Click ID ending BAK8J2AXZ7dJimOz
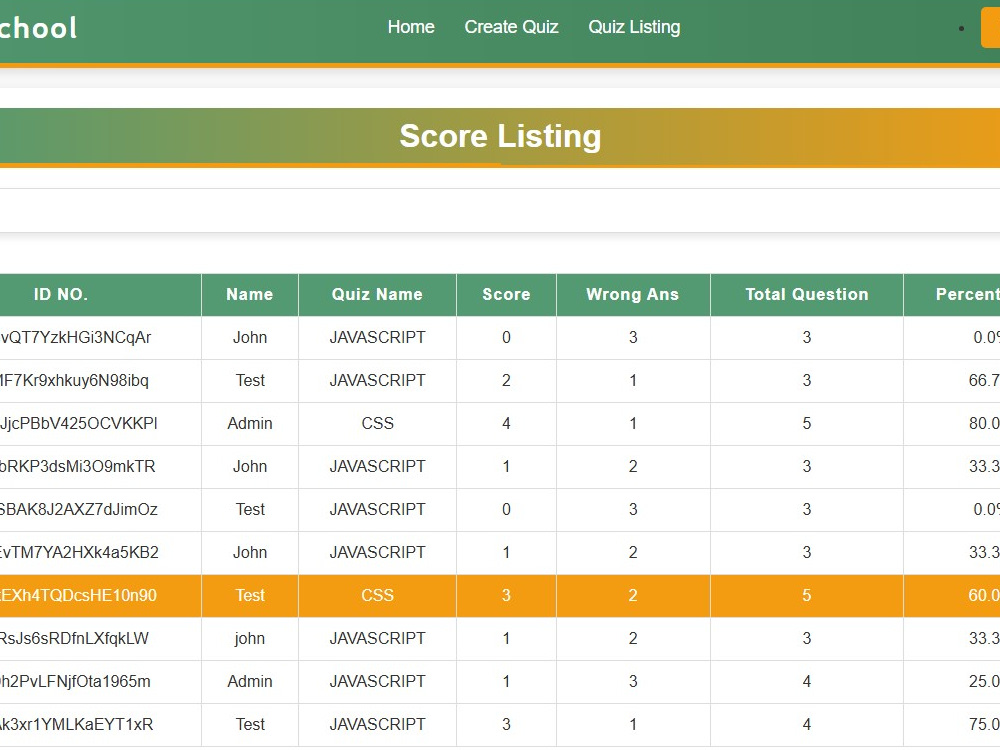 coord(78,510)
